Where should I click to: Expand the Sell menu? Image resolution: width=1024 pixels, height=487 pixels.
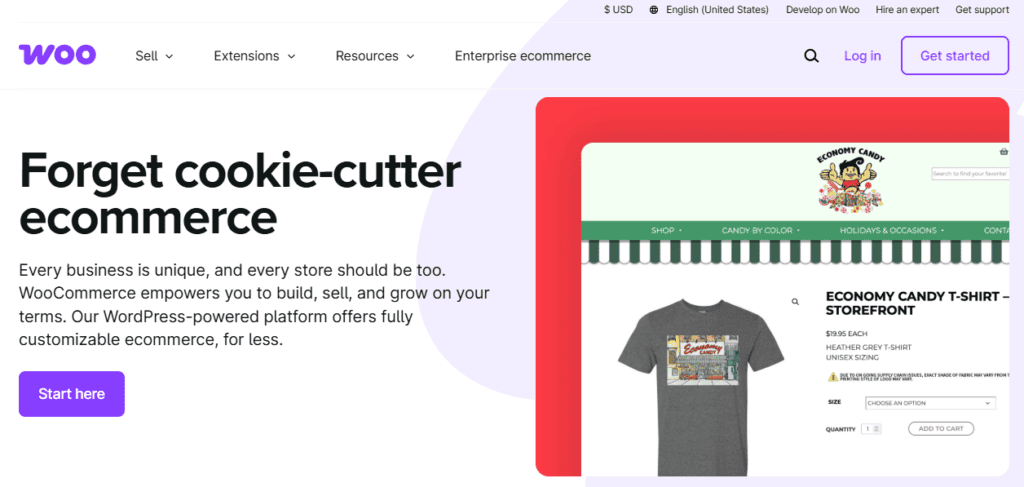[154, 56]
